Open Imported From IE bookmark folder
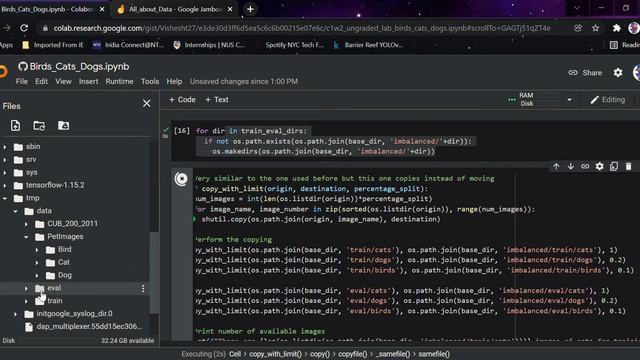This screenshot has height=360, width=640. (53, 45)
